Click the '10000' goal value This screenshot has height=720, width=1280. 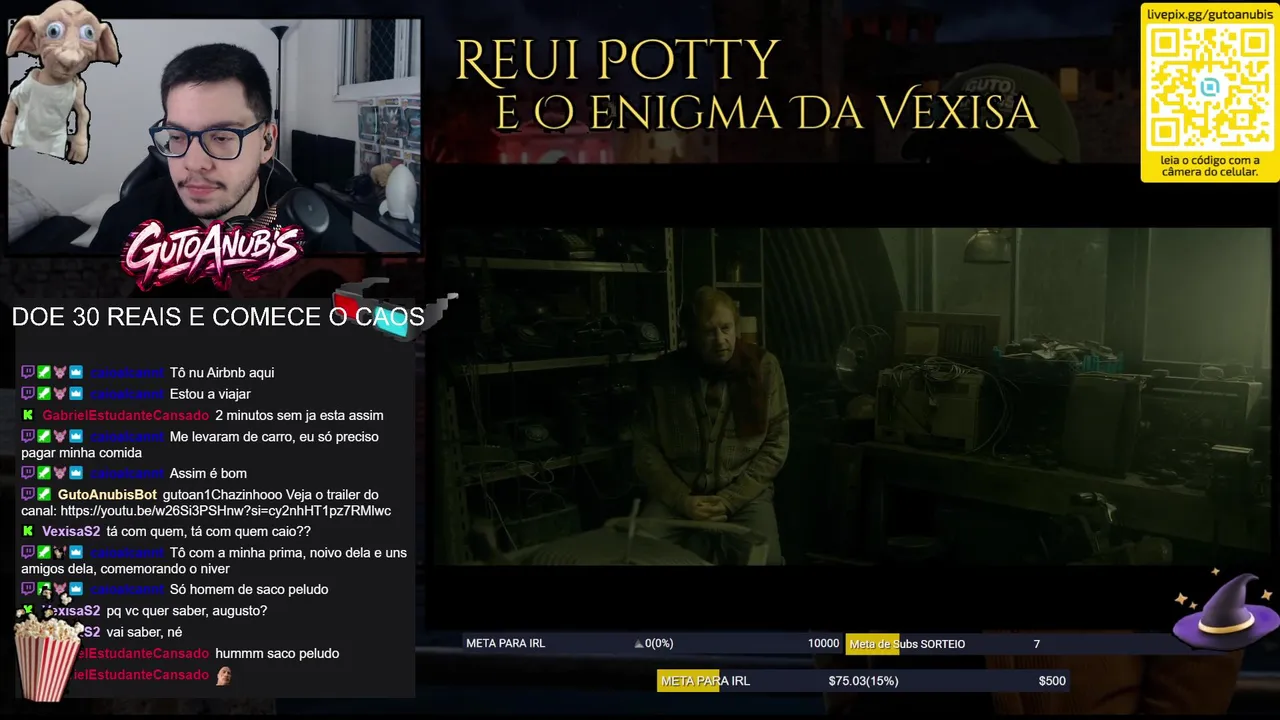823,643
